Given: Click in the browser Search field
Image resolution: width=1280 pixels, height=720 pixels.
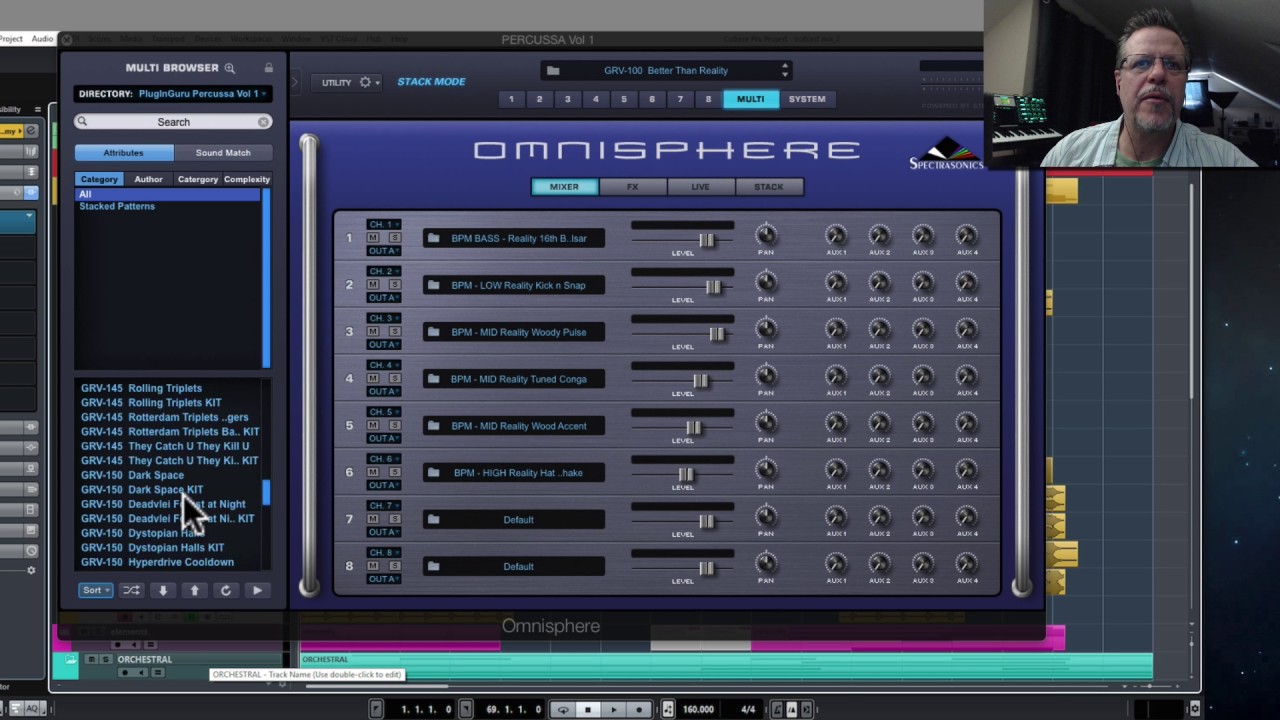Looking at the screenshot, I should coord(173,122).
